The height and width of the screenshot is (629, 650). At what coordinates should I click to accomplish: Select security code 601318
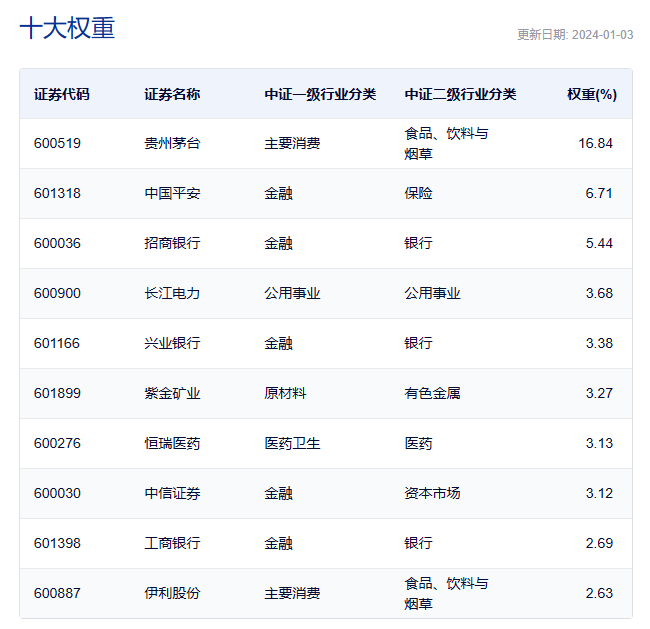coord(57,193)
